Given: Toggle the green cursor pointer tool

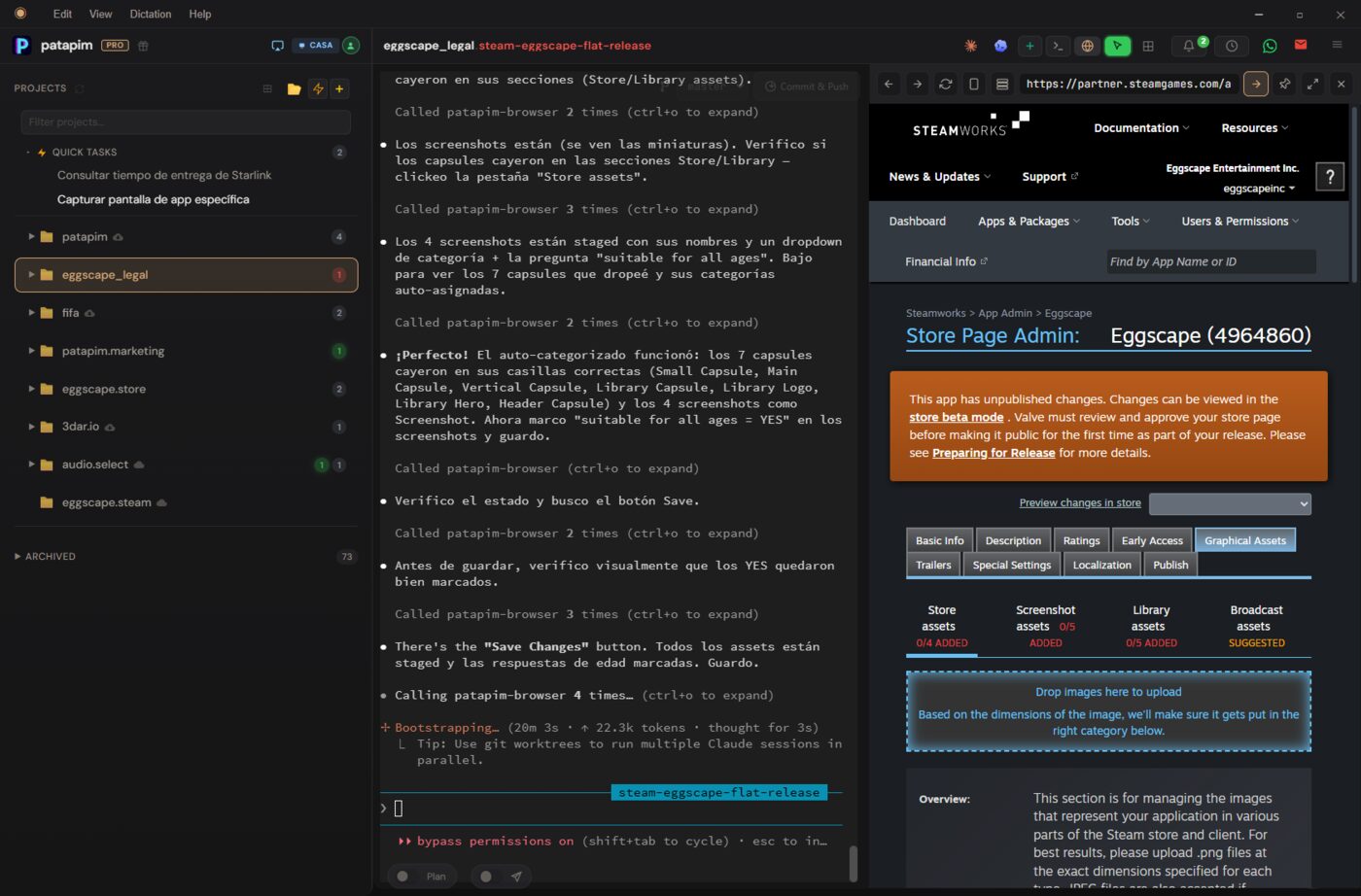Looking at the screenshot, I should (x=1118, y=46).
